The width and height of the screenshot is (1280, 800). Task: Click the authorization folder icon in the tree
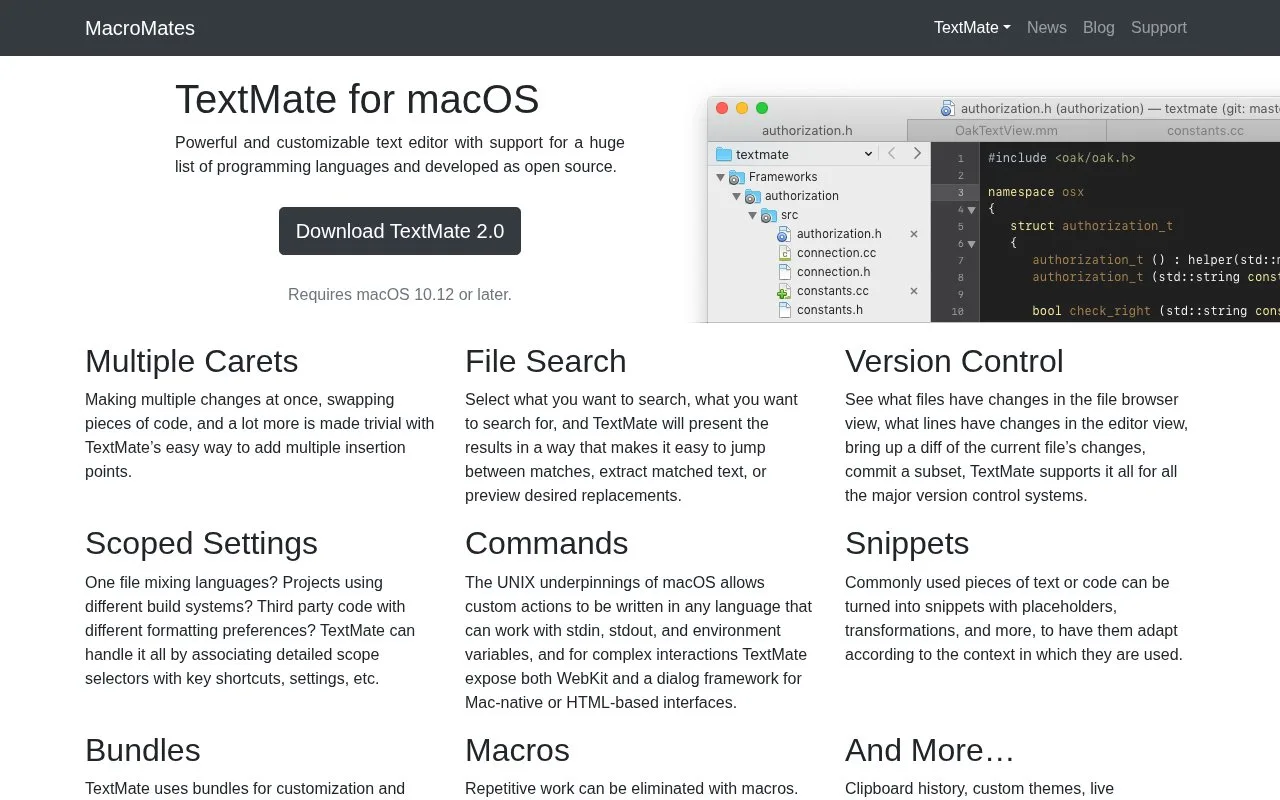(x=753, y=196)
